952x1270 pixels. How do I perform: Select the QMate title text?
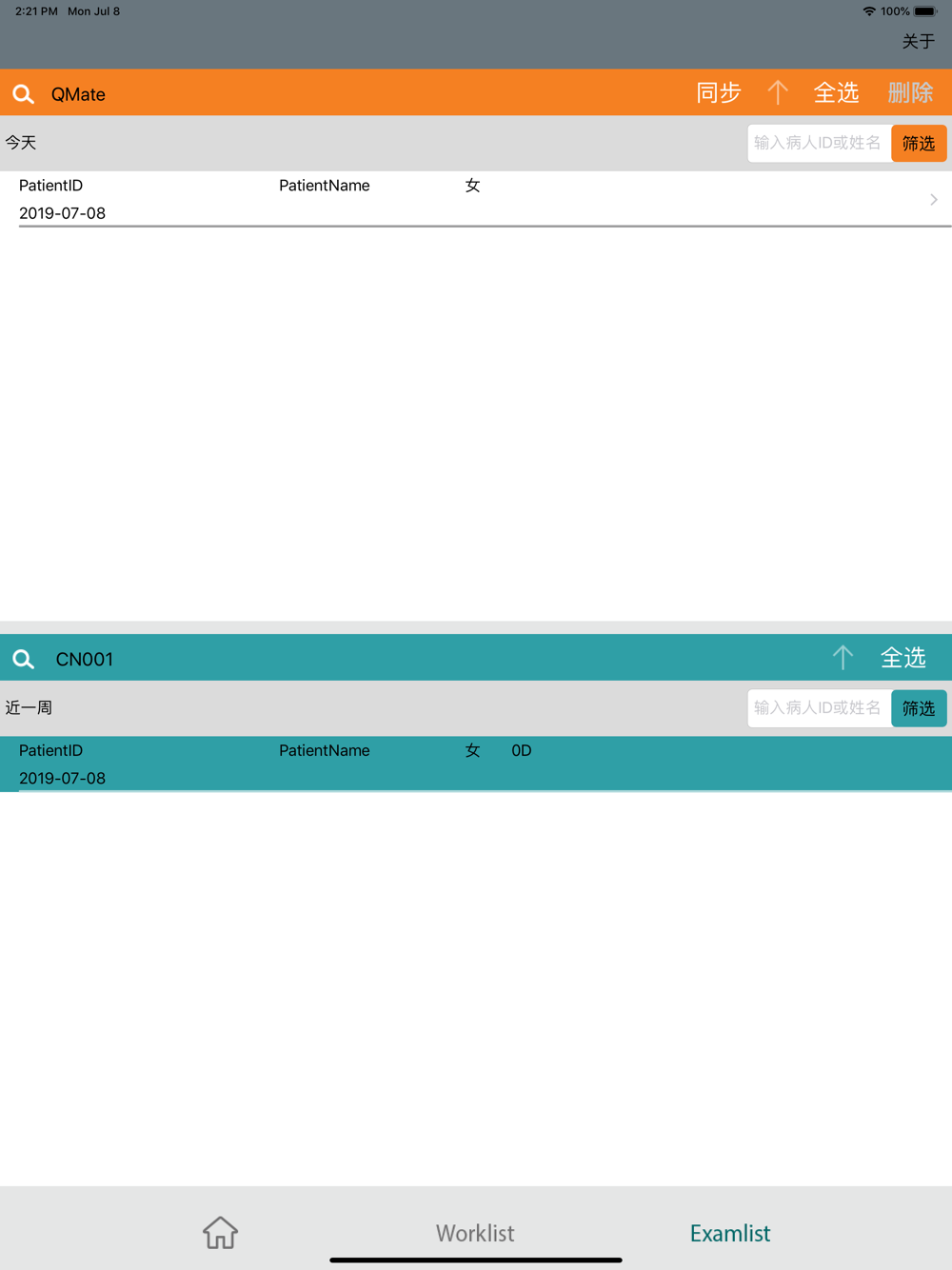tap(78, 94)
